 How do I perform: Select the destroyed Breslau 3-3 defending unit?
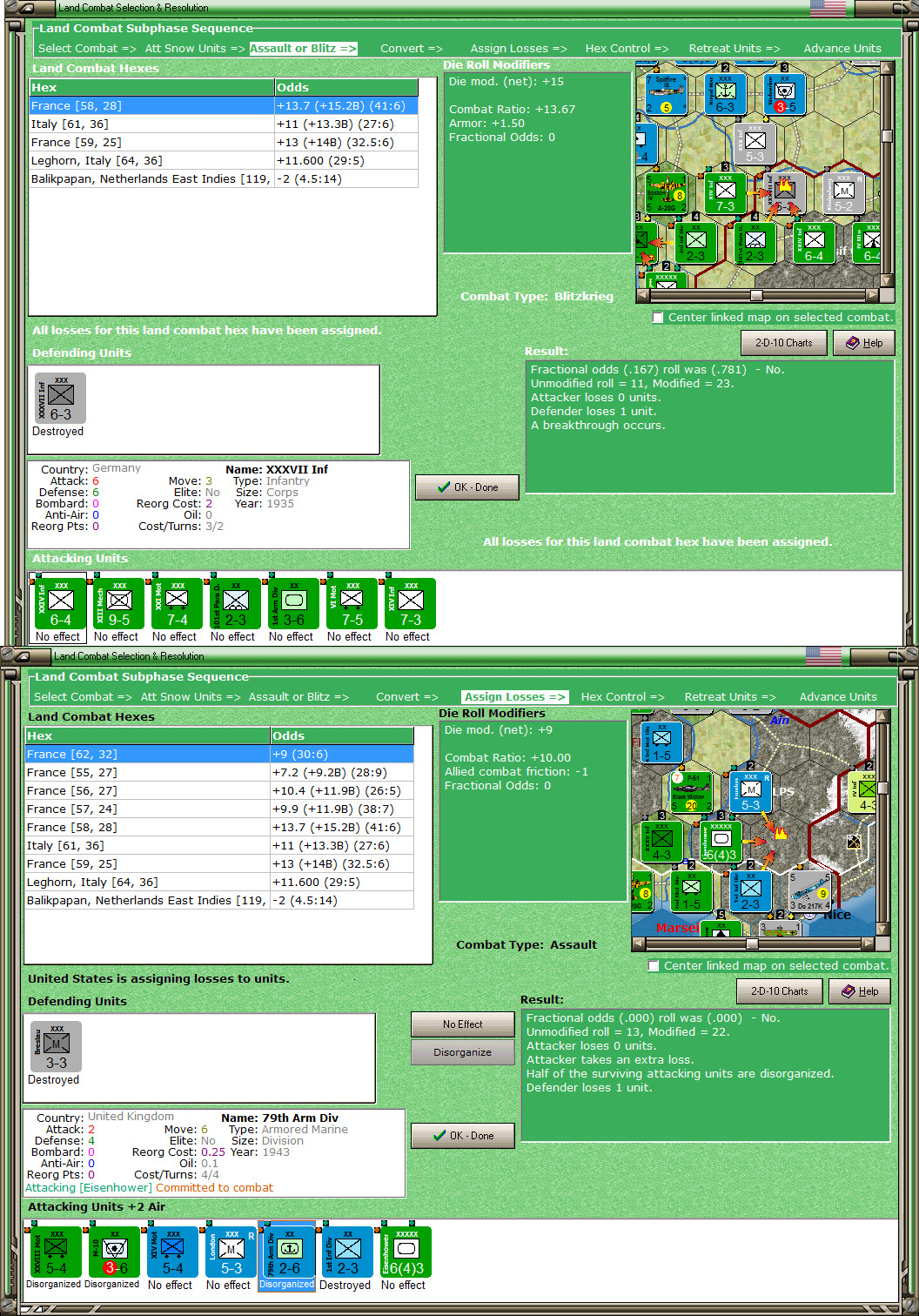point(57,1047)
